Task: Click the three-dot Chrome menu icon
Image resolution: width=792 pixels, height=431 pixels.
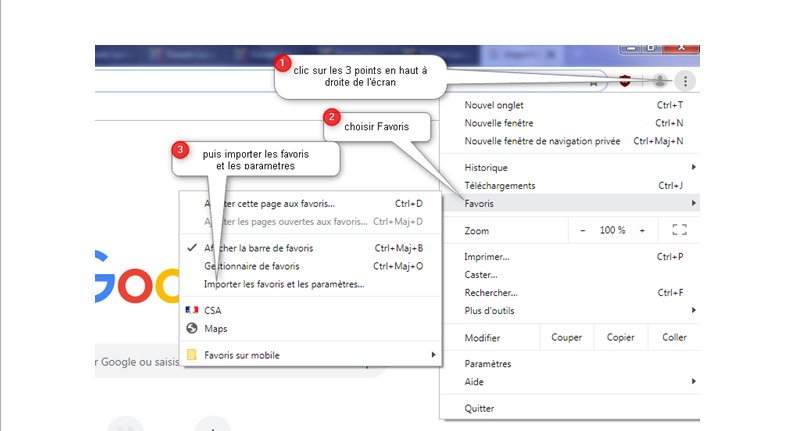Action: tap(685, 82)
